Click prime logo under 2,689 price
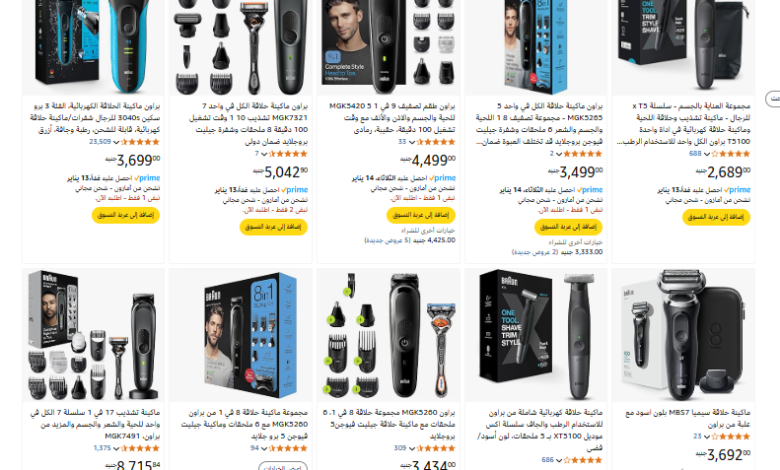This screenshot has width=780, height=470. point(738,189)
